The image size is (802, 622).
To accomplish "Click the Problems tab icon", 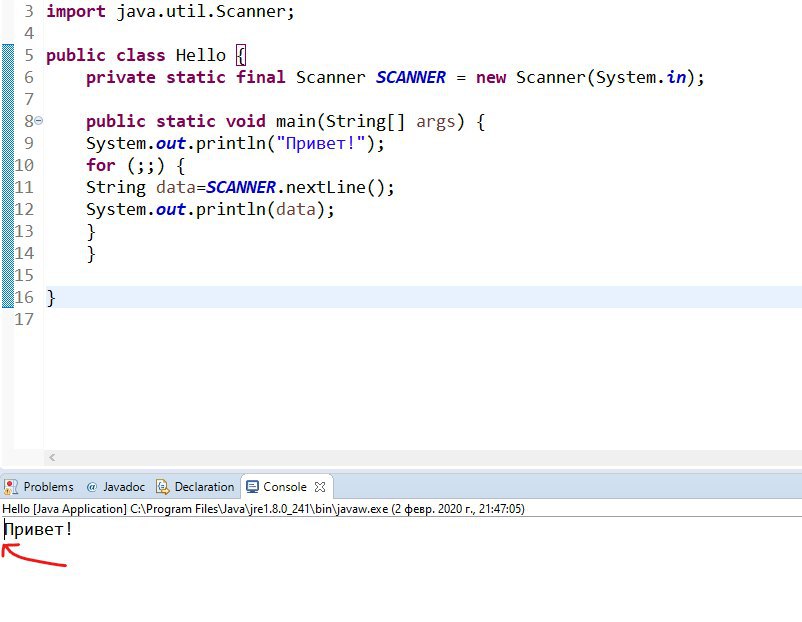I will (x=11, y=487).
